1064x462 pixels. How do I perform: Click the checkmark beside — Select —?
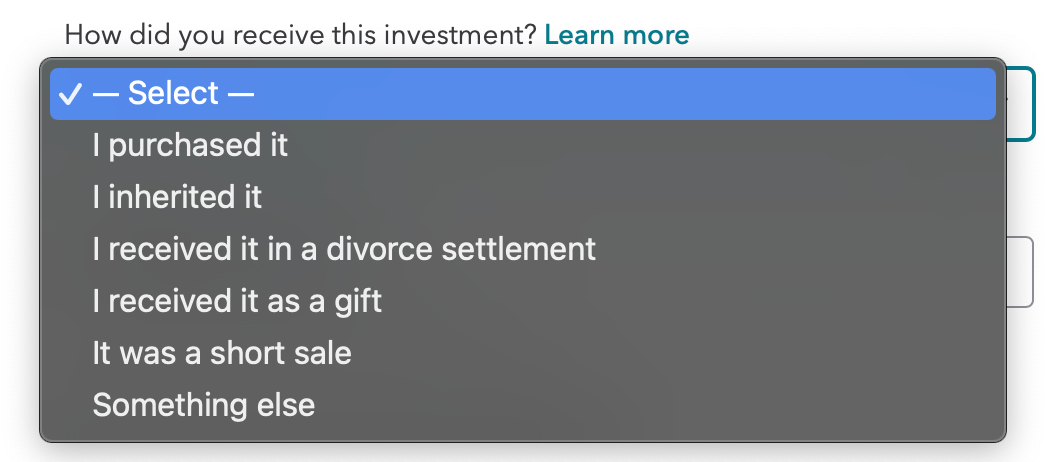[70, 94]
